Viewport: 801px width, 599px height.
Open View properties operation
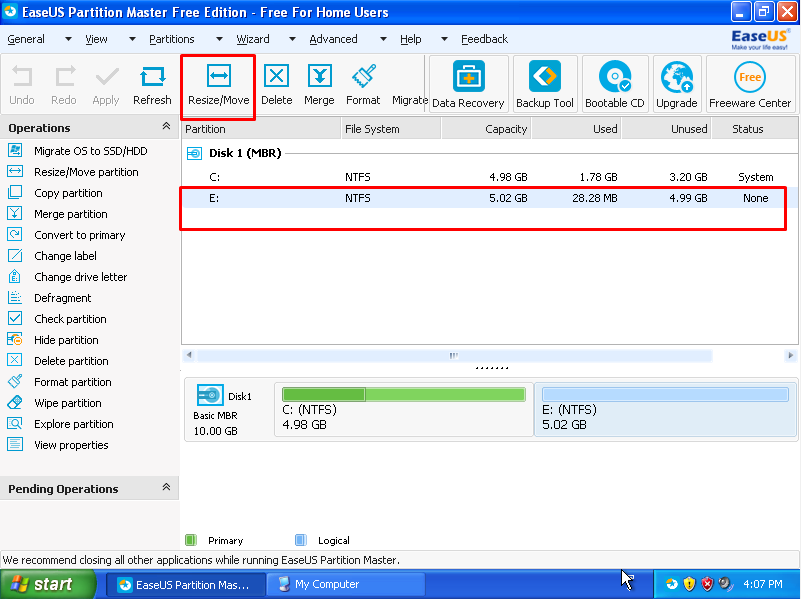71,444
